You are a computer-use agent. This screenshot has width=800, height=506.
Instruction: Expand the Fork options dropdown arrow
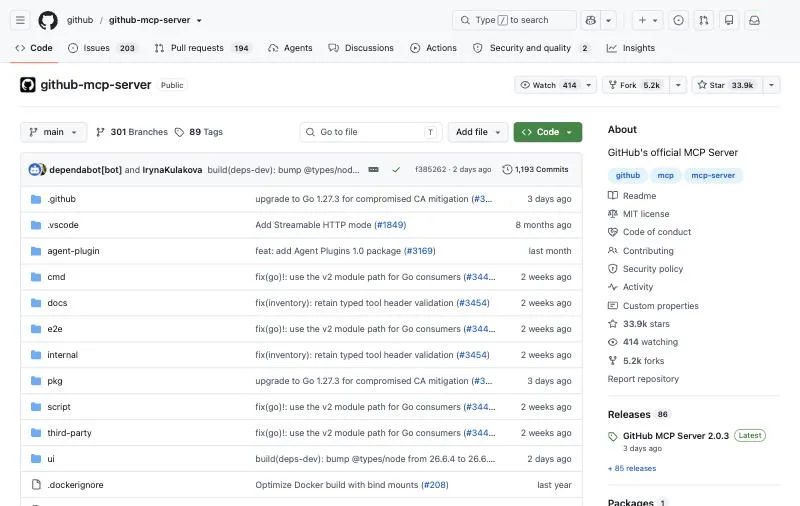coord(678,85)
